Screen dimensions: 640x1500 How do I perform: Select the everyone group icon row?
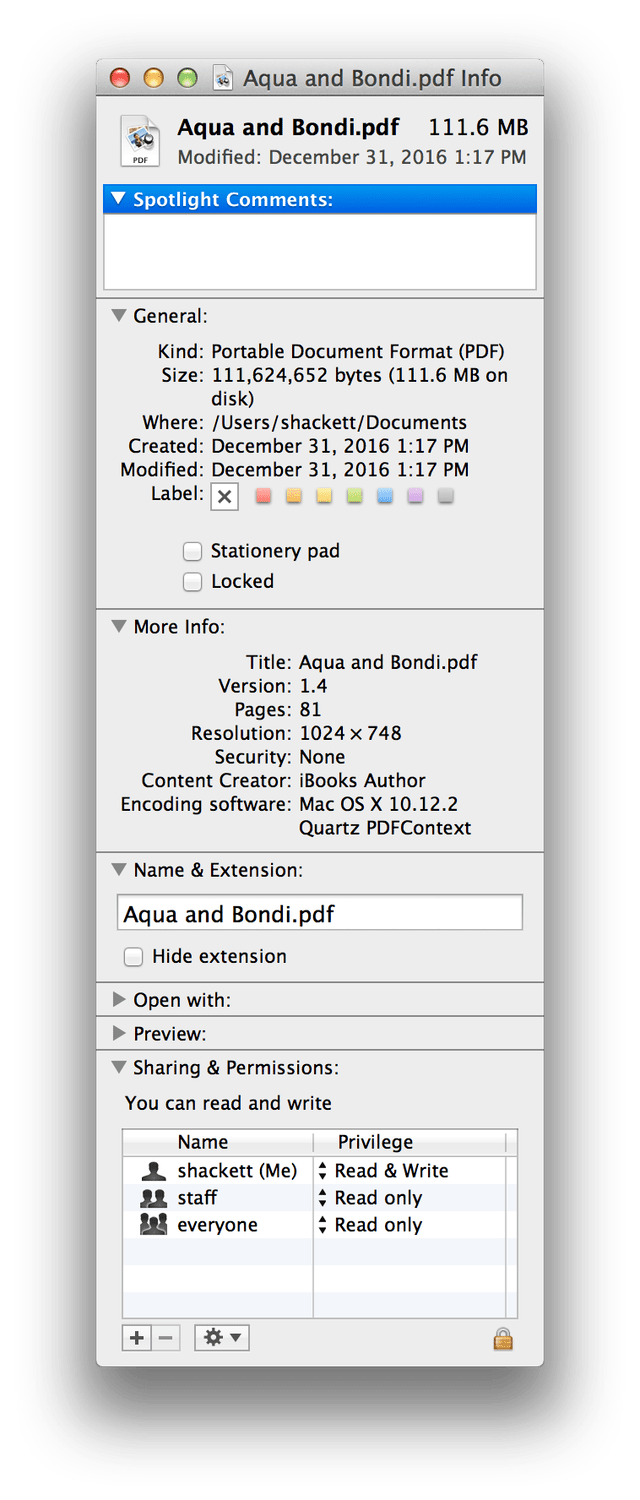pyautogui.click(x=153, y=1225)
